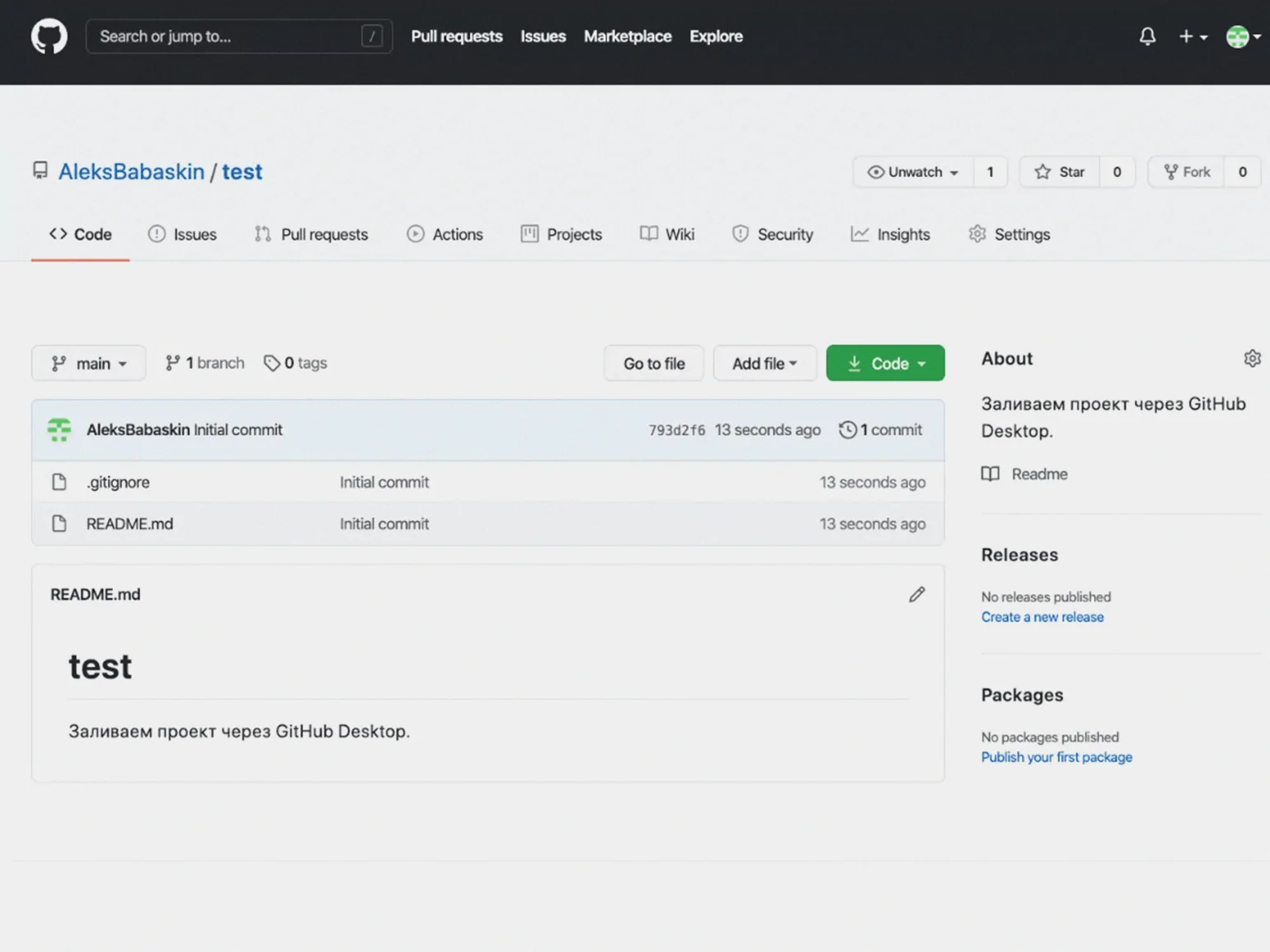Open the notifications bell
Viewport: 1270px width, 952px height.
click(x=1147, y=36)
